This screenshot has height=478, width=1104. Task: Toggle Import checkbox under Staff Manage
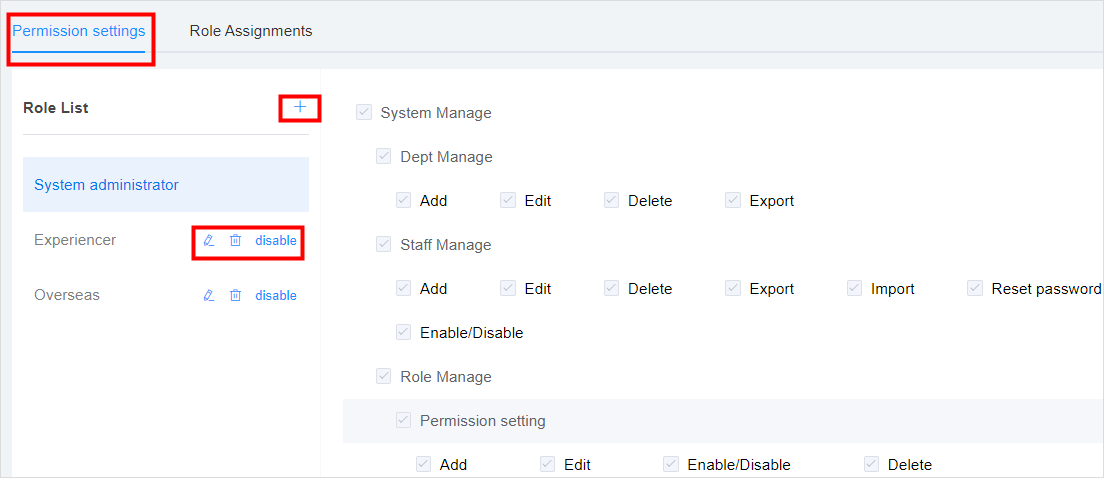[855, 288]
